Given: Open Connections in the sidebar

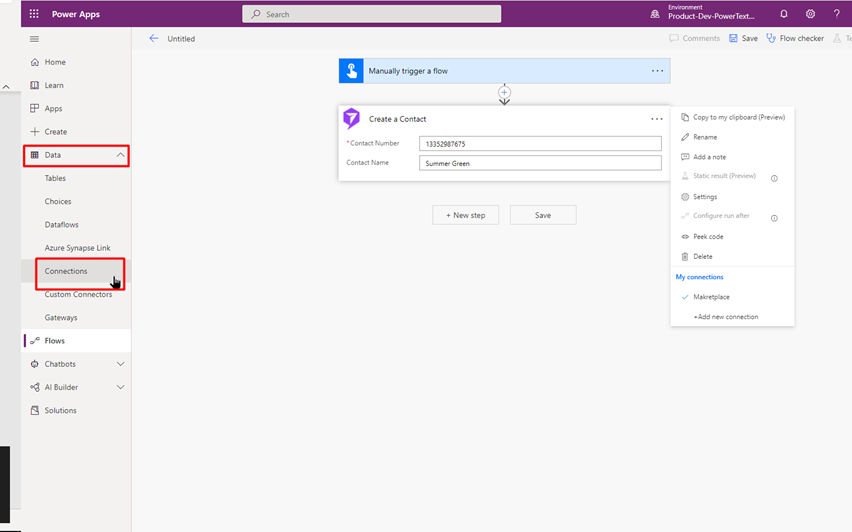Looking at the screenshot, I should point(66,271).
